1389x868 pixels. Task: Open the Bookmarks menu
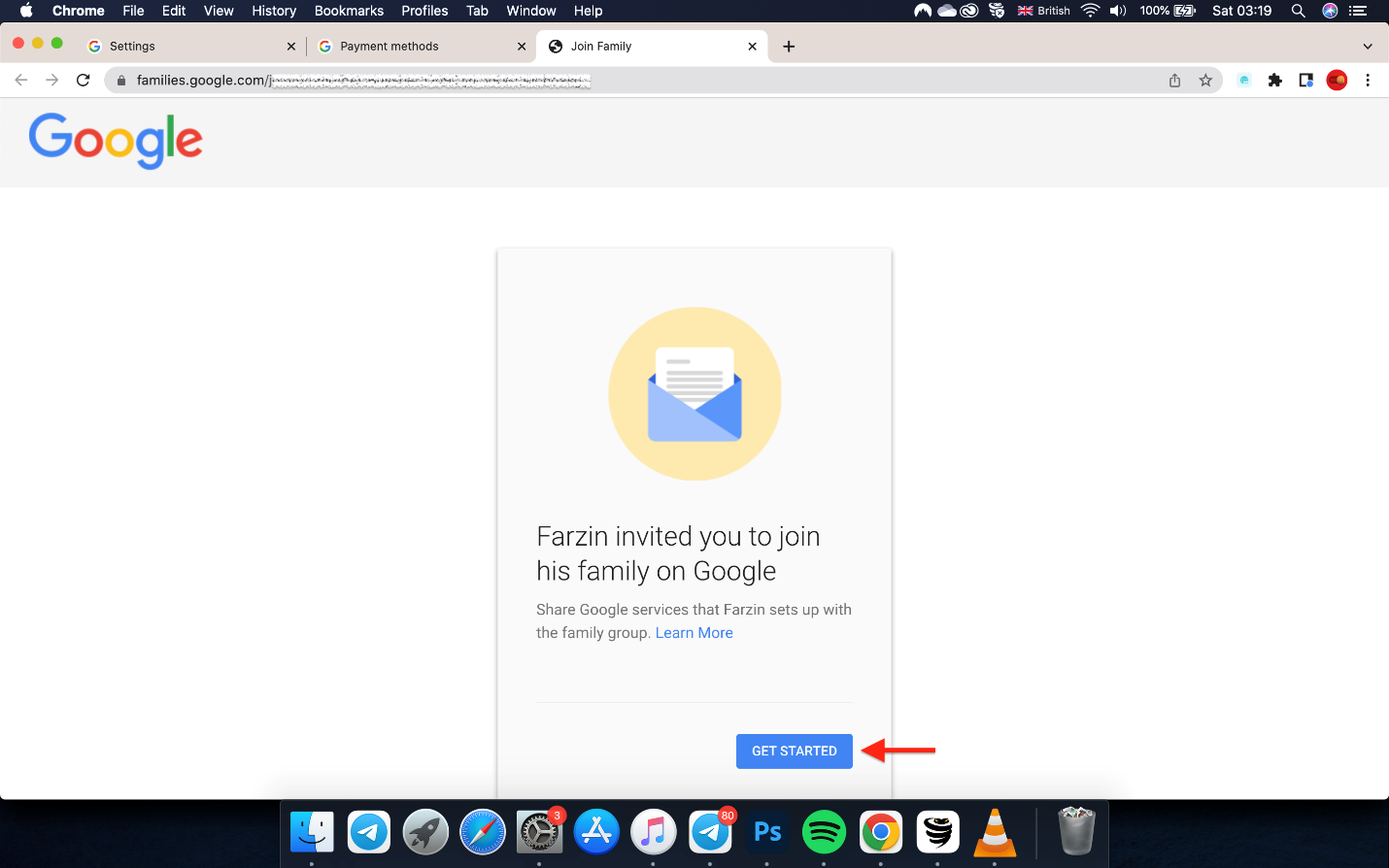(x=349, y=11)
